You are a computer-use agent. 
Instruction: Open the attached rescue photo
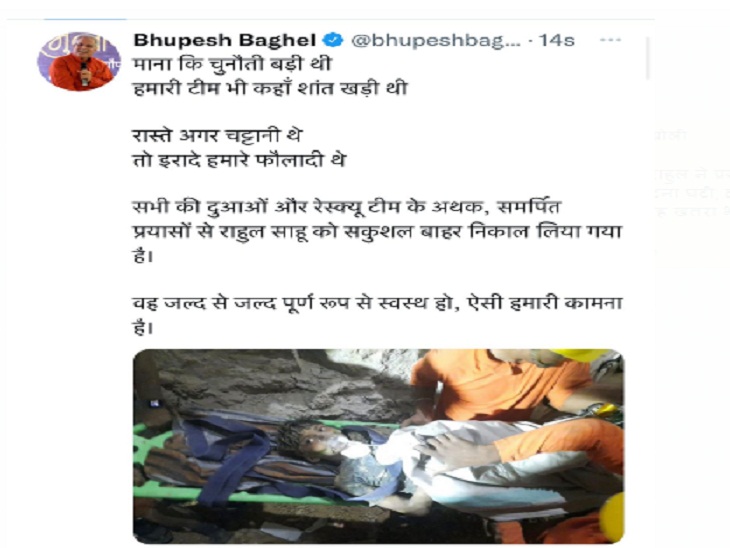[x=379, y=446]
